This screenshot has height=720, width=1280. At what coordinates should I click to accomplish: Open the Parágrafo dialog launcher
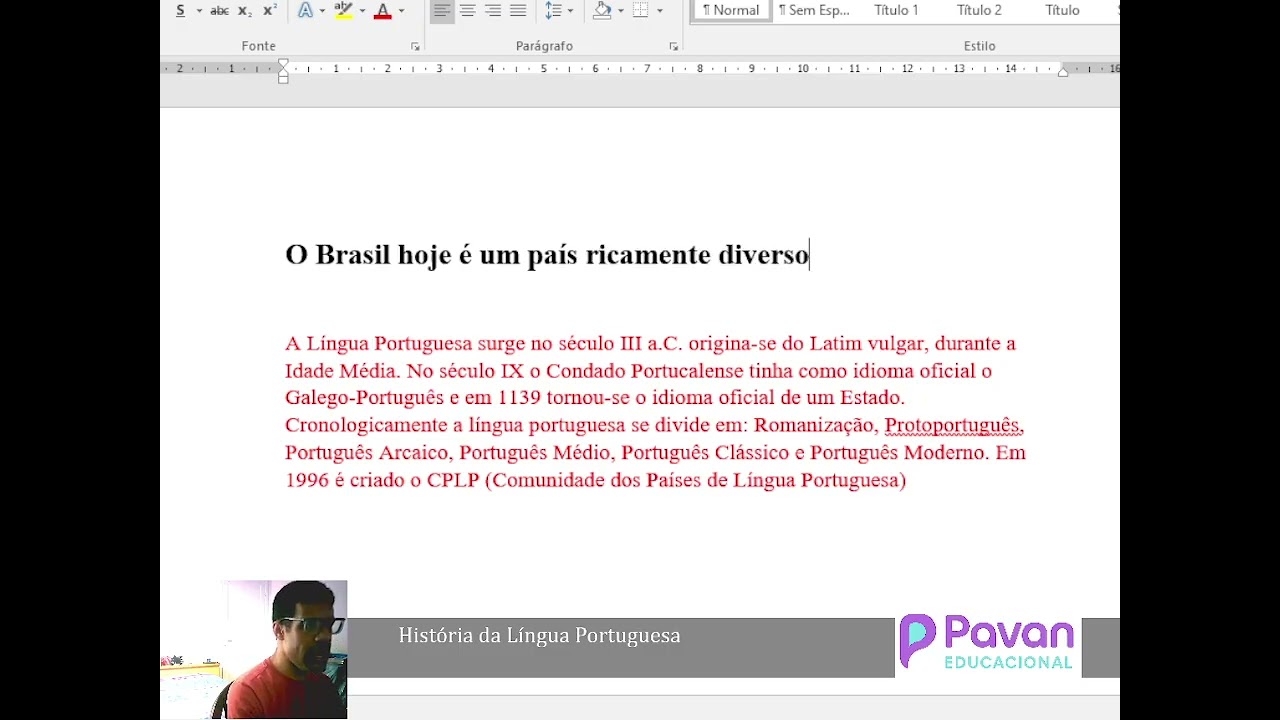pos(673,47)
